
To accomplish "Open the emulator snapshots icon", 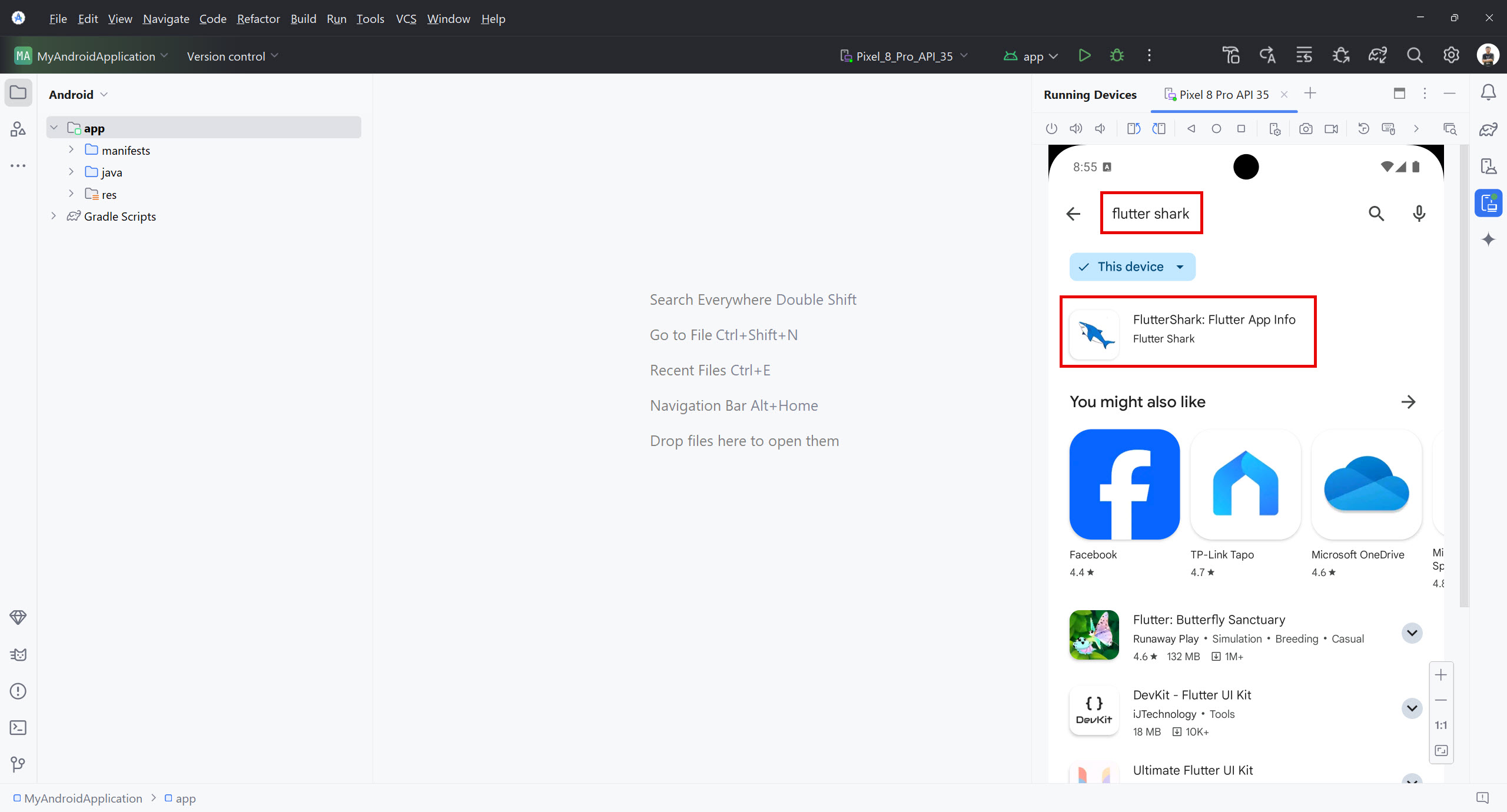I will click(1363, 129).
